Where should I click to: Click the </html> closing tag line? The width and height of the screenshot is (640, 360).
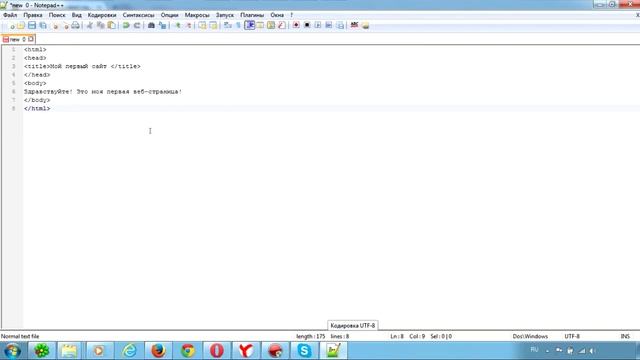37,109
